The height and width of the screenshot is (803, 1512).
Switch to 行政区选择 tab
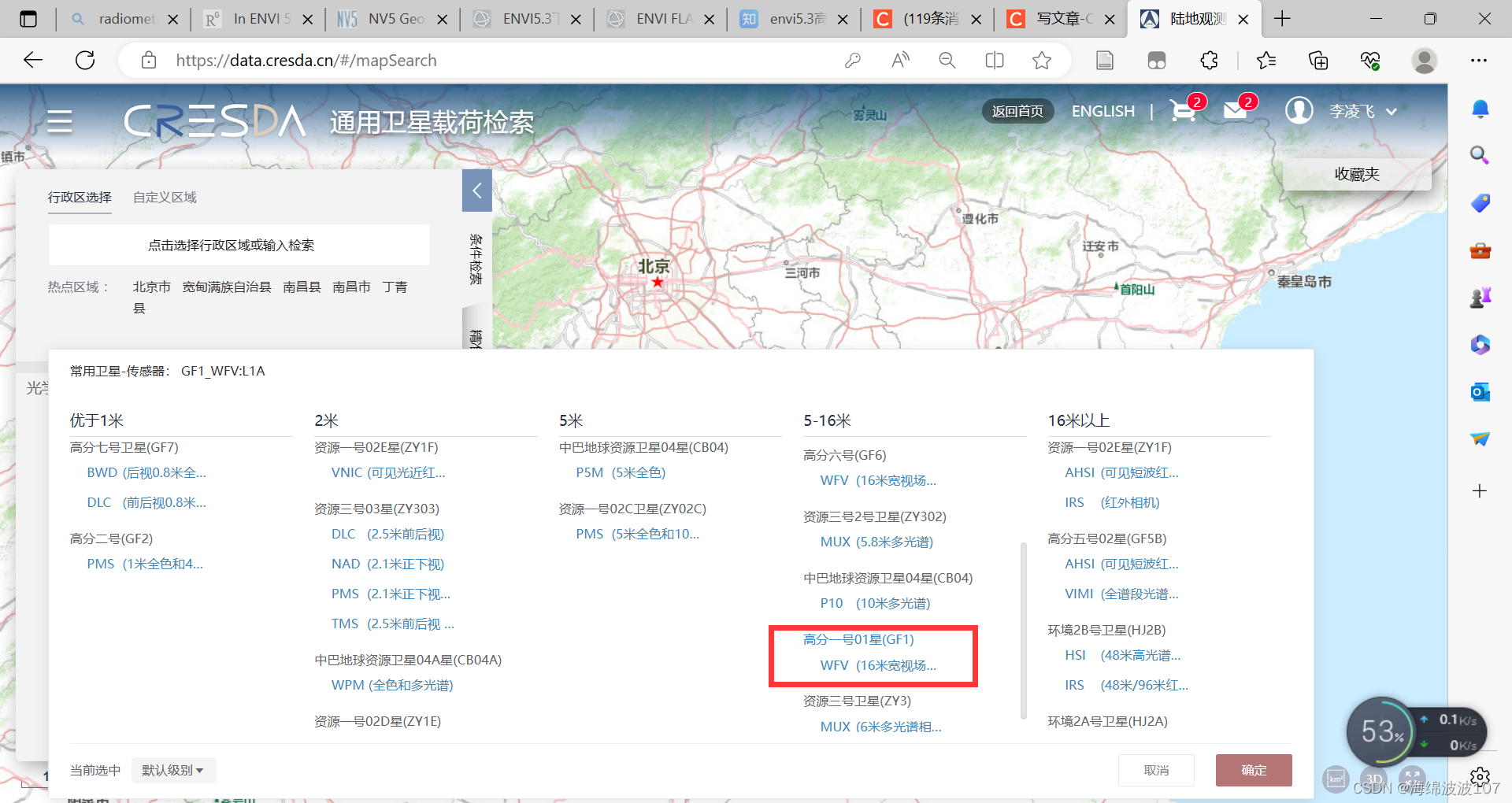coord(80,197)
